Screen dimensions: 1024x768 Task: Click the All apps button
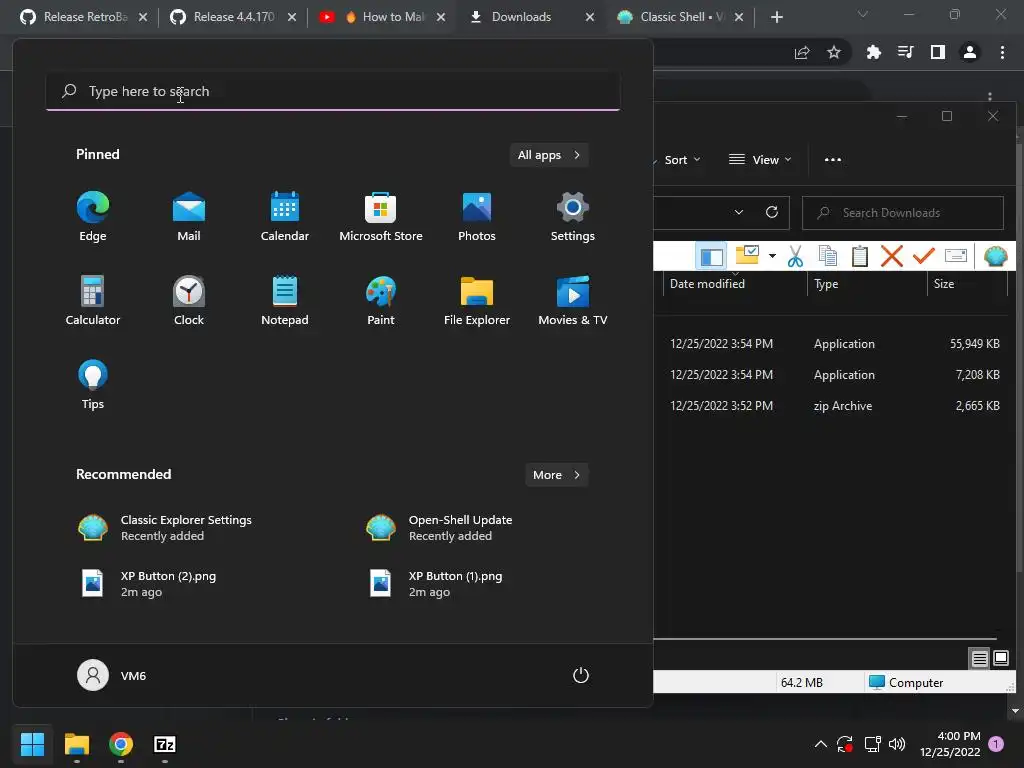click(549, 155)
